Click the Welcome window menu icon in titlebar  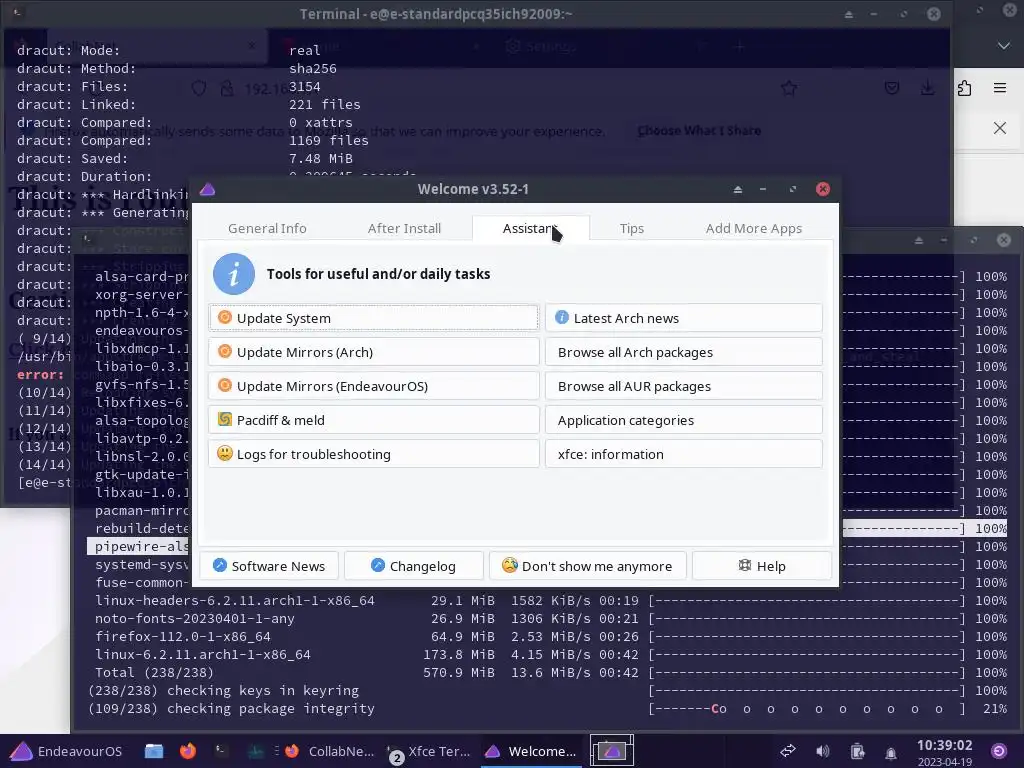(208, 189)
